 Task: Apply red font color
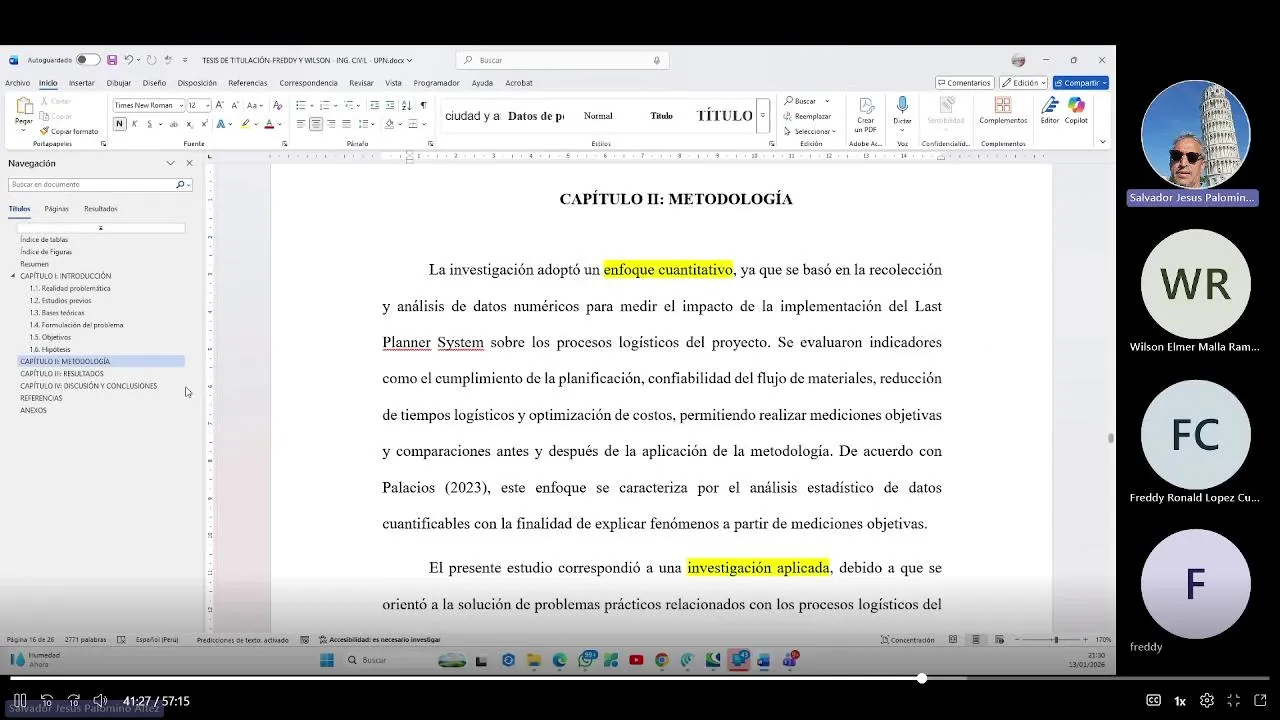coord(268,124)
